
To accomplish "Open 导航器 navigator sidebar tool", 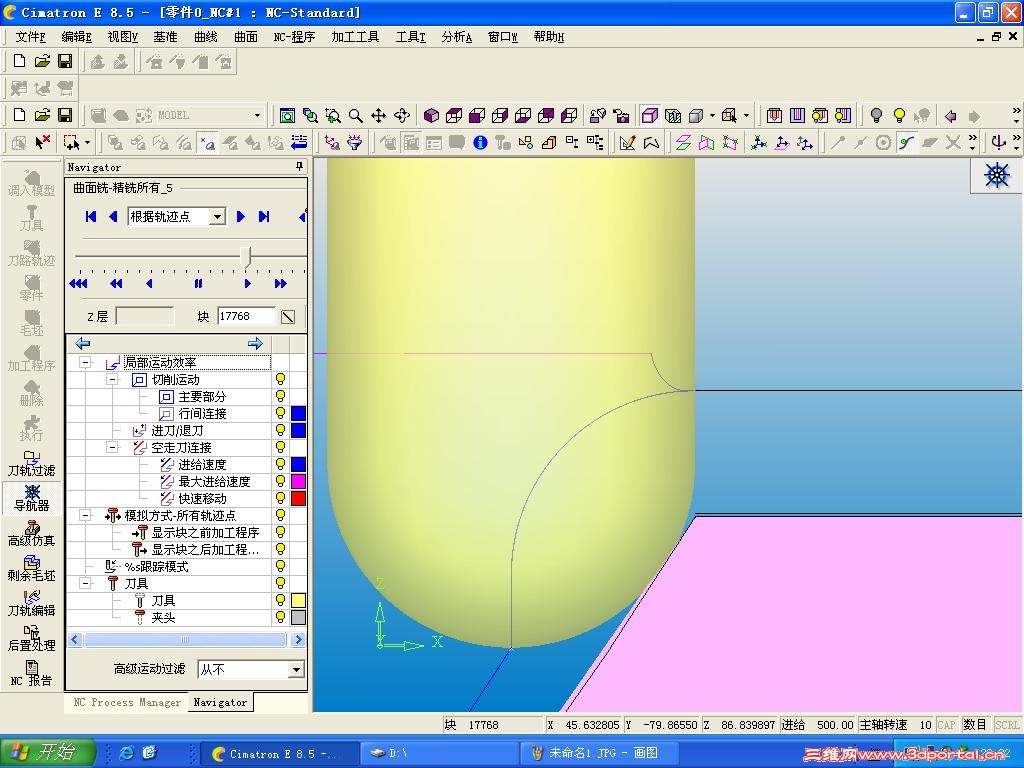I will coord(31,498).
